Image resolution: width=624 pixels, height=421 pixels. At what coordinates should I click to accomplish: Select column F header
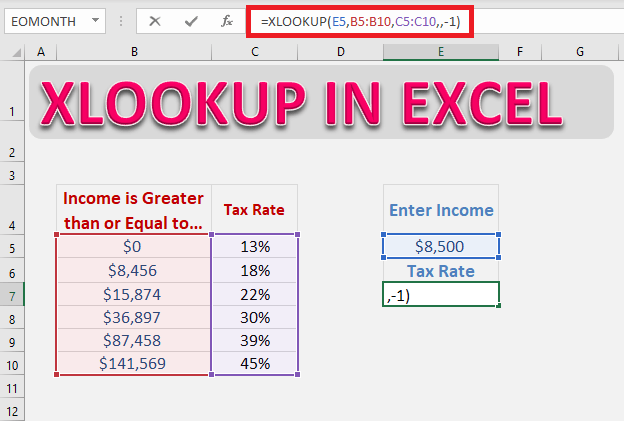520,52
